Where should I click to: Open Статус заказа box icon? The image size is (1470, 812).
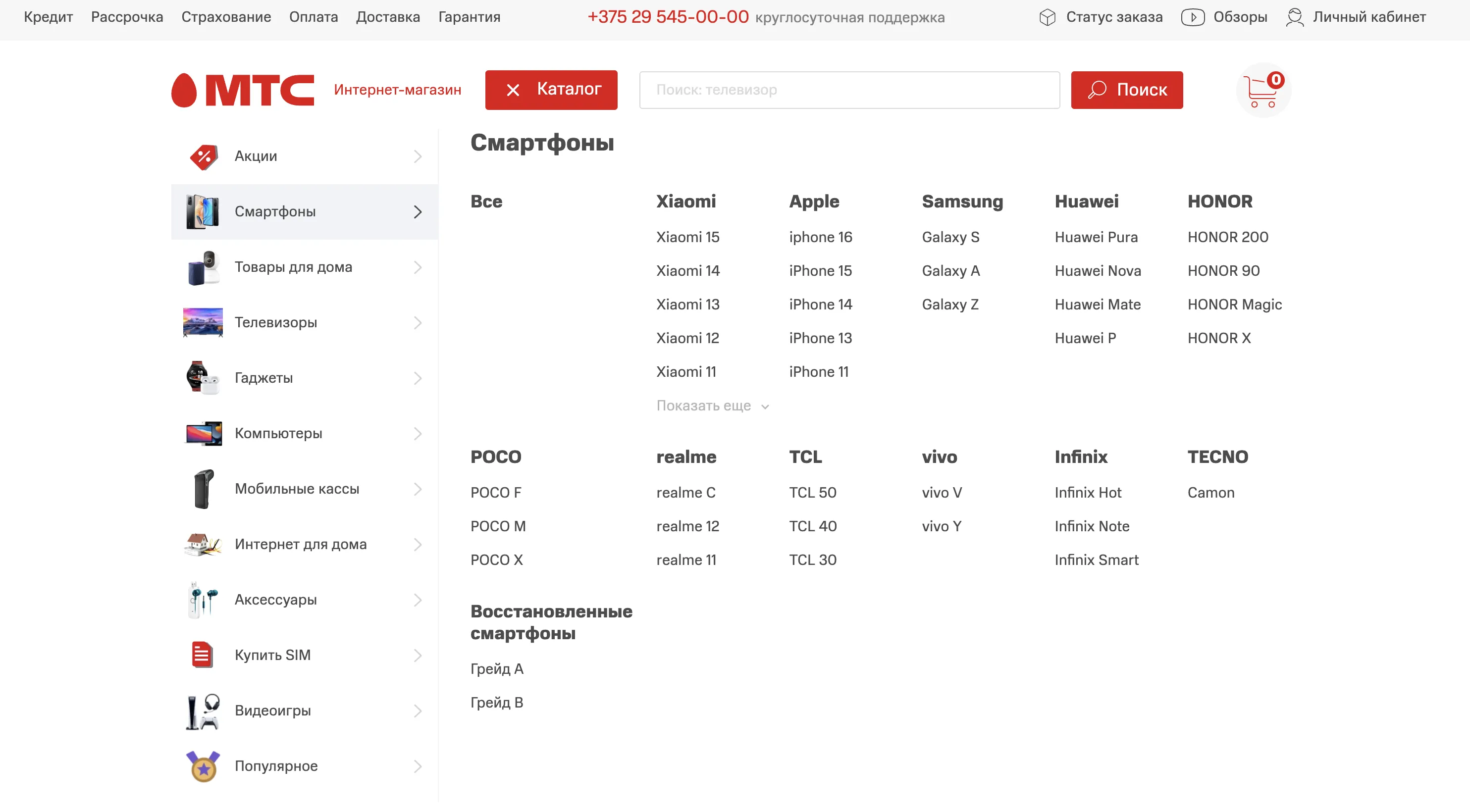pos(1047,17)
